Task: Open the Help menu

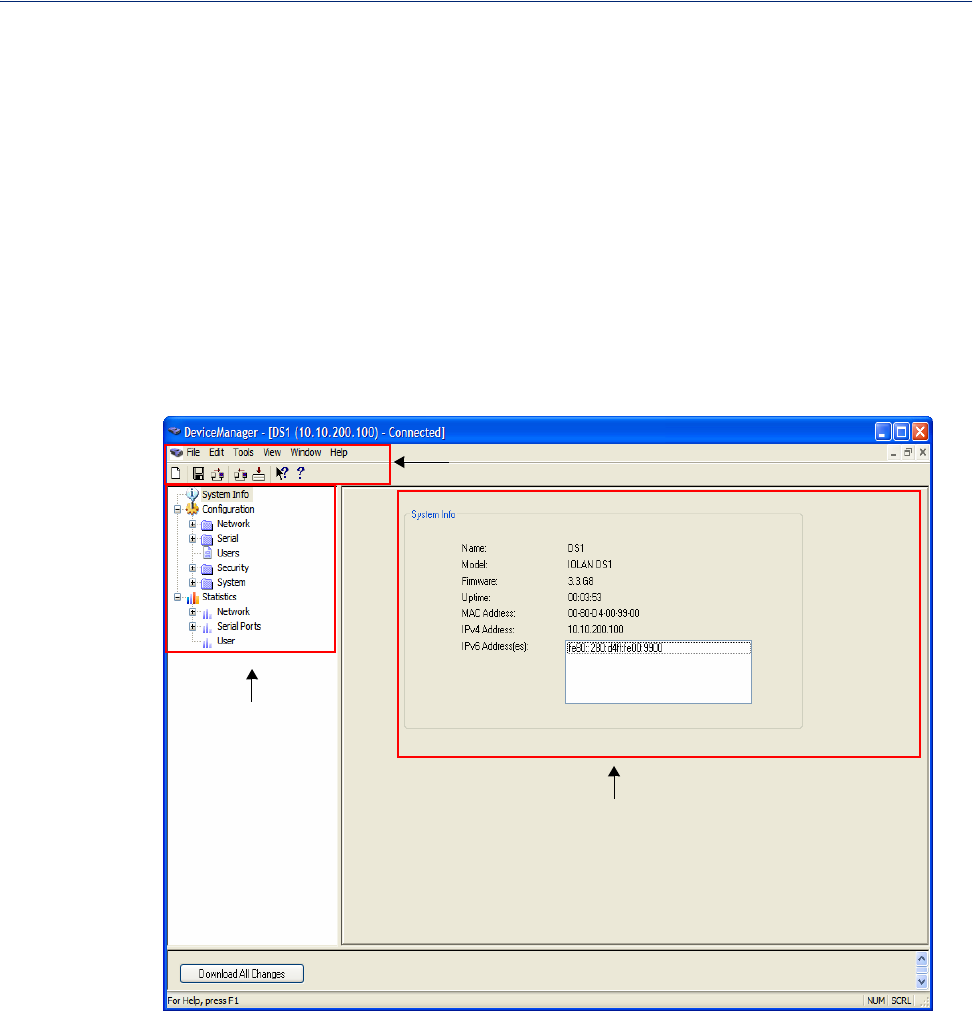Action: coord(339,453)
